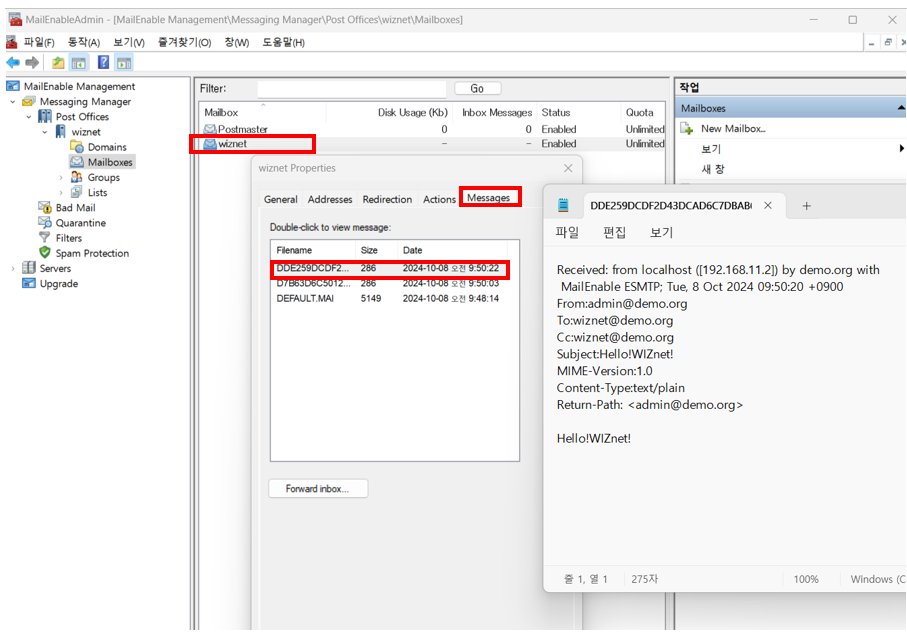Toggle the console tree pane toolbar icon
907x632 pixels.
(79, 62)
